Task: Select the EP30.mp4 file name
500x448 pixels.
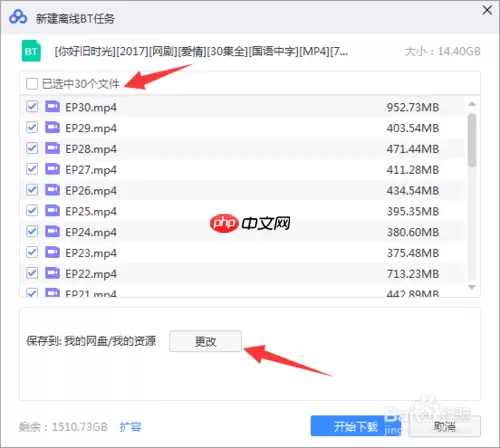Action: (x=91, y=108)
